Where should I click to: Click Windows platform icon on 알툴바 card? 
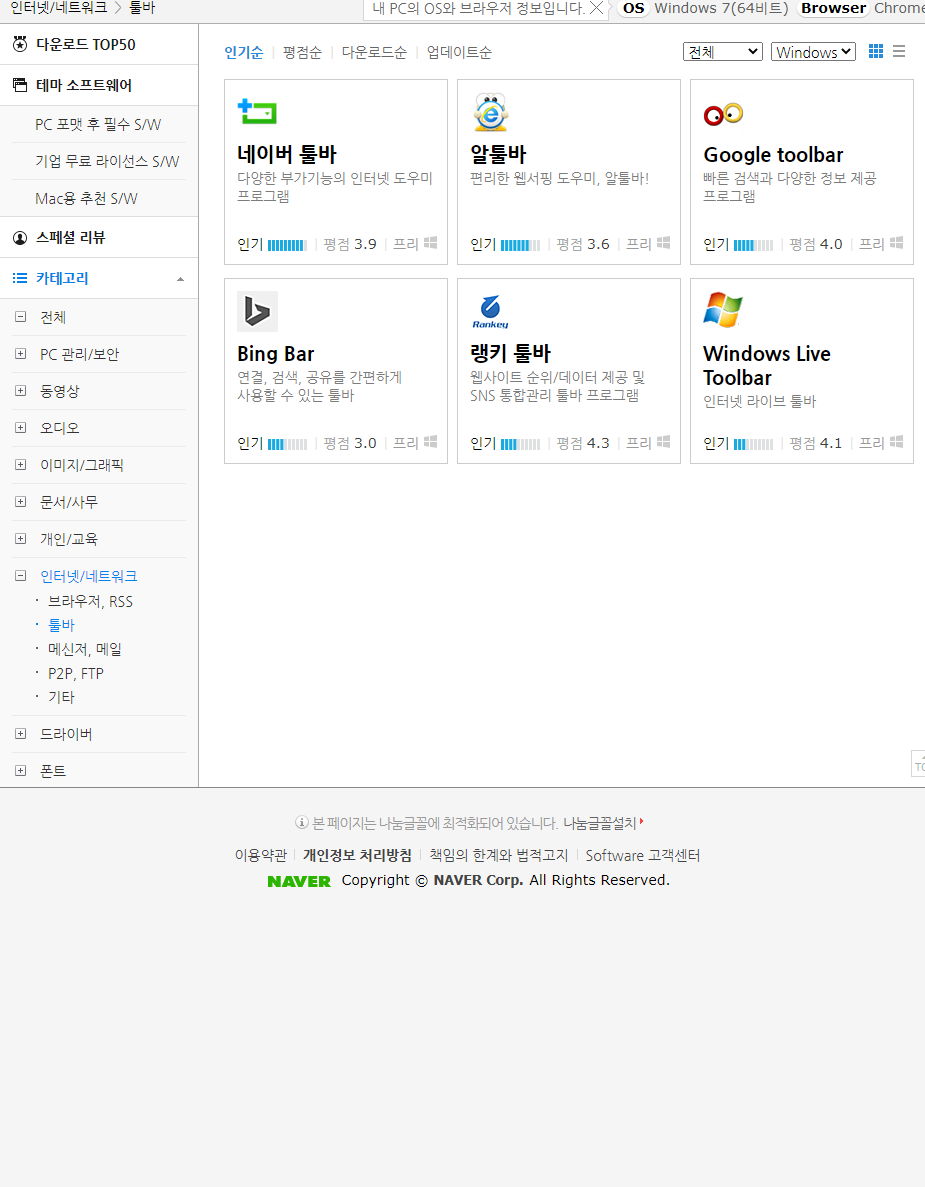click(x=664, y=243)
